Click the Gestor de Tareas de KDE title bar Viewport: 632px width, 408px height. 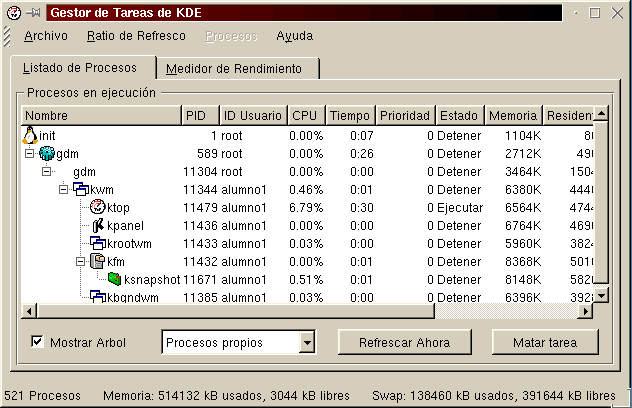pos(304,13)
